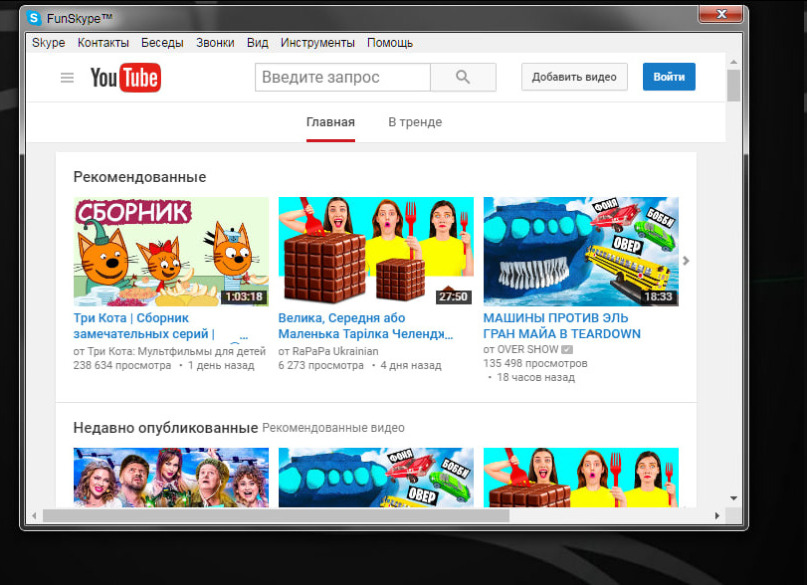Click the Skype icon in title bar

click(x=34, y=17)
